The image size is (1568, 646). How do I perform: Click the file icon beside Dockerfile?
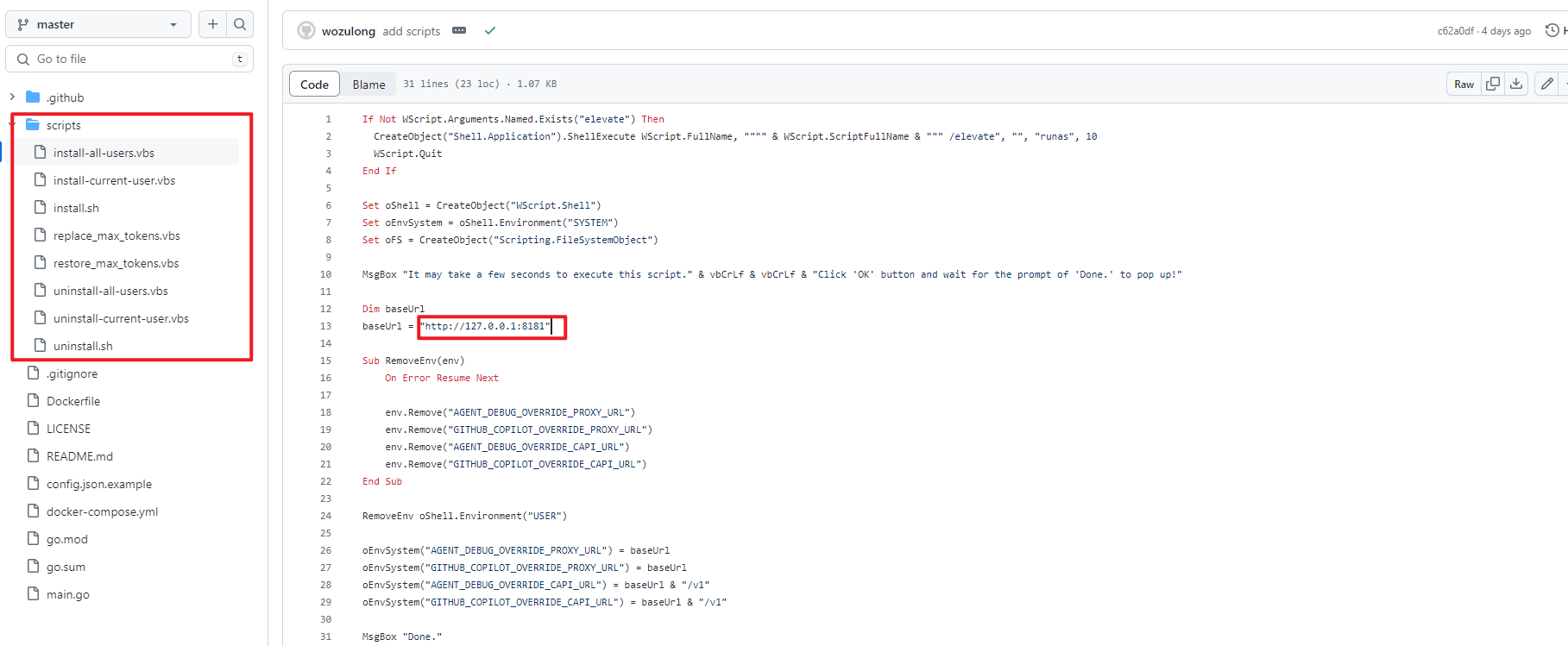(x=34, y=400)
